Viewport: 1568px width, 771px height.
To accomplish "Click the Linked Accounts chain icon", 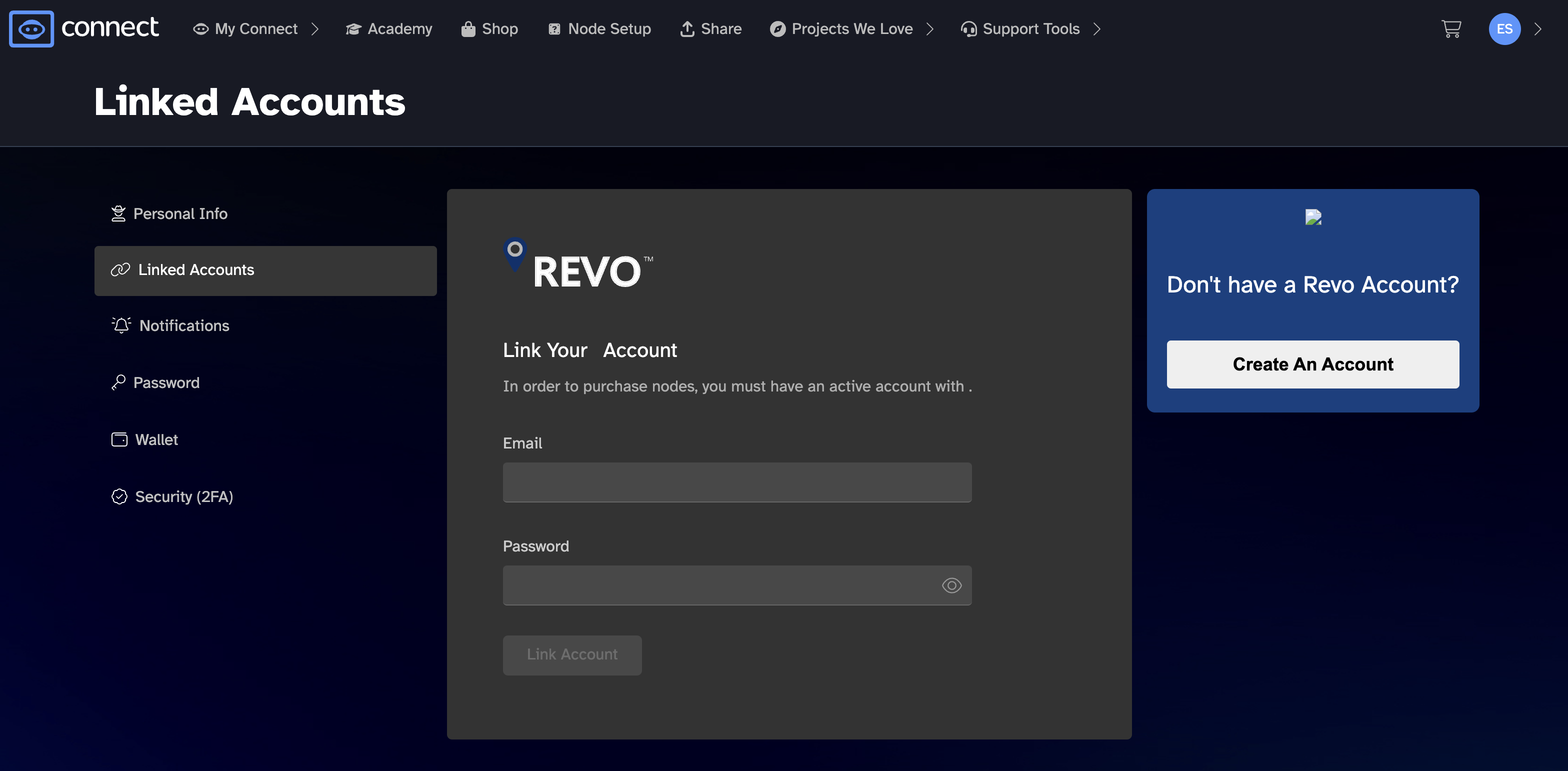I will click(120, 269).
